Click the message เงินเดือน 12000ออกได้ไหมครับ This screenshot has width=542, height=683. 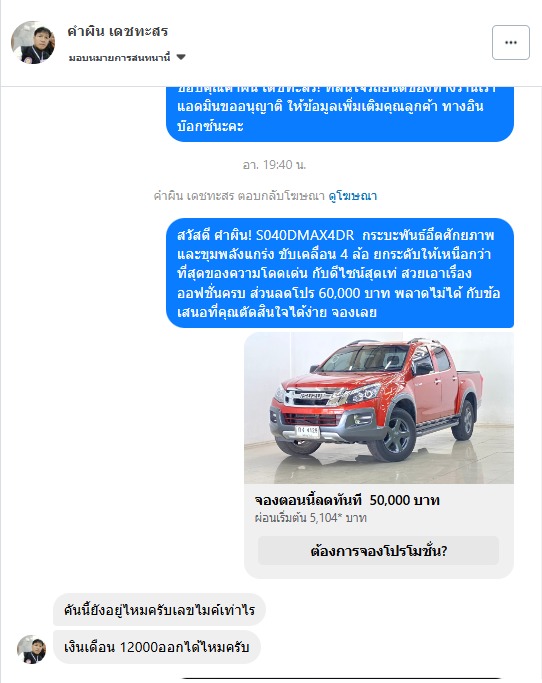point(157,647)
